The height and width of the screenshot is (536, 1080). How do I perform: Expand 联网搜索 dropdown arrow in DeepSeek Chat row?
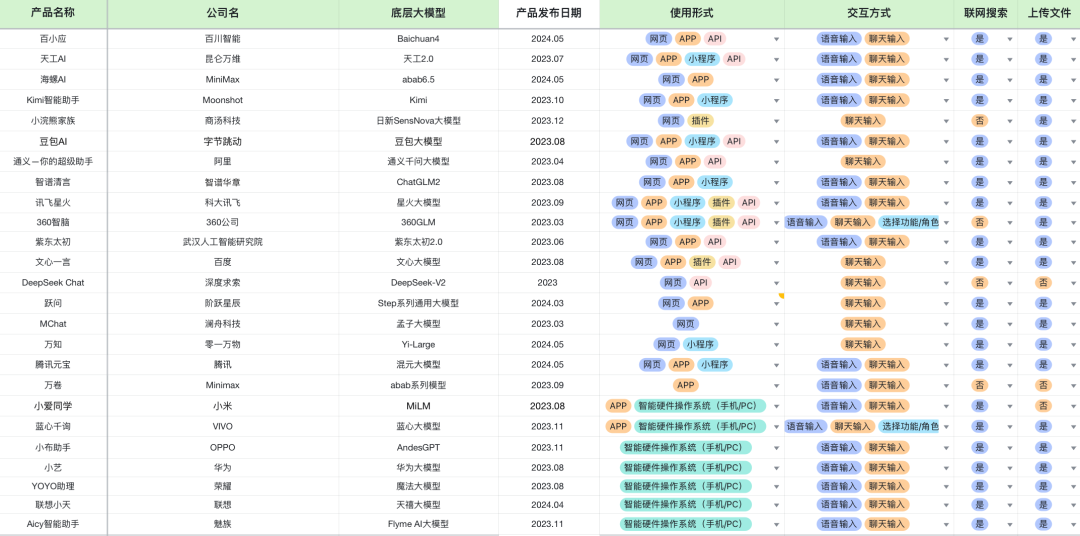click(x=1010, y=283)
